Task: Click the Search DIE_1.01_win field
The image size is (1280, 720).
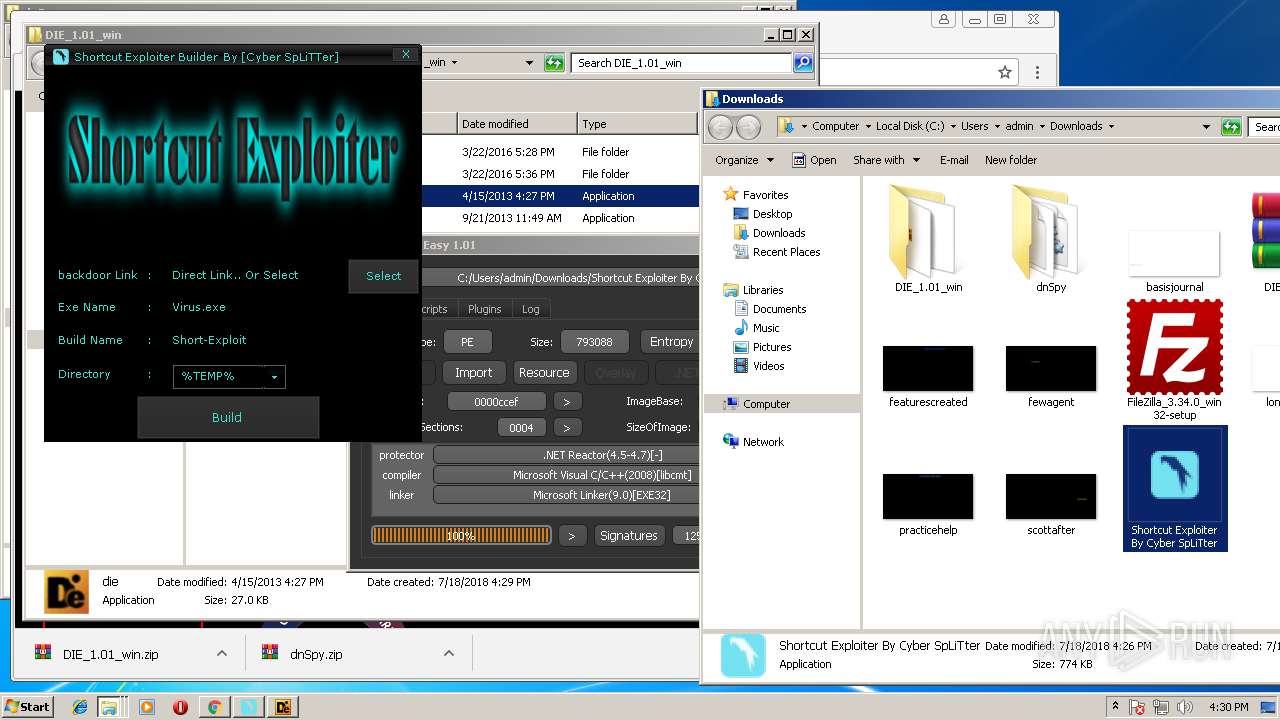Action: (682, 62)
